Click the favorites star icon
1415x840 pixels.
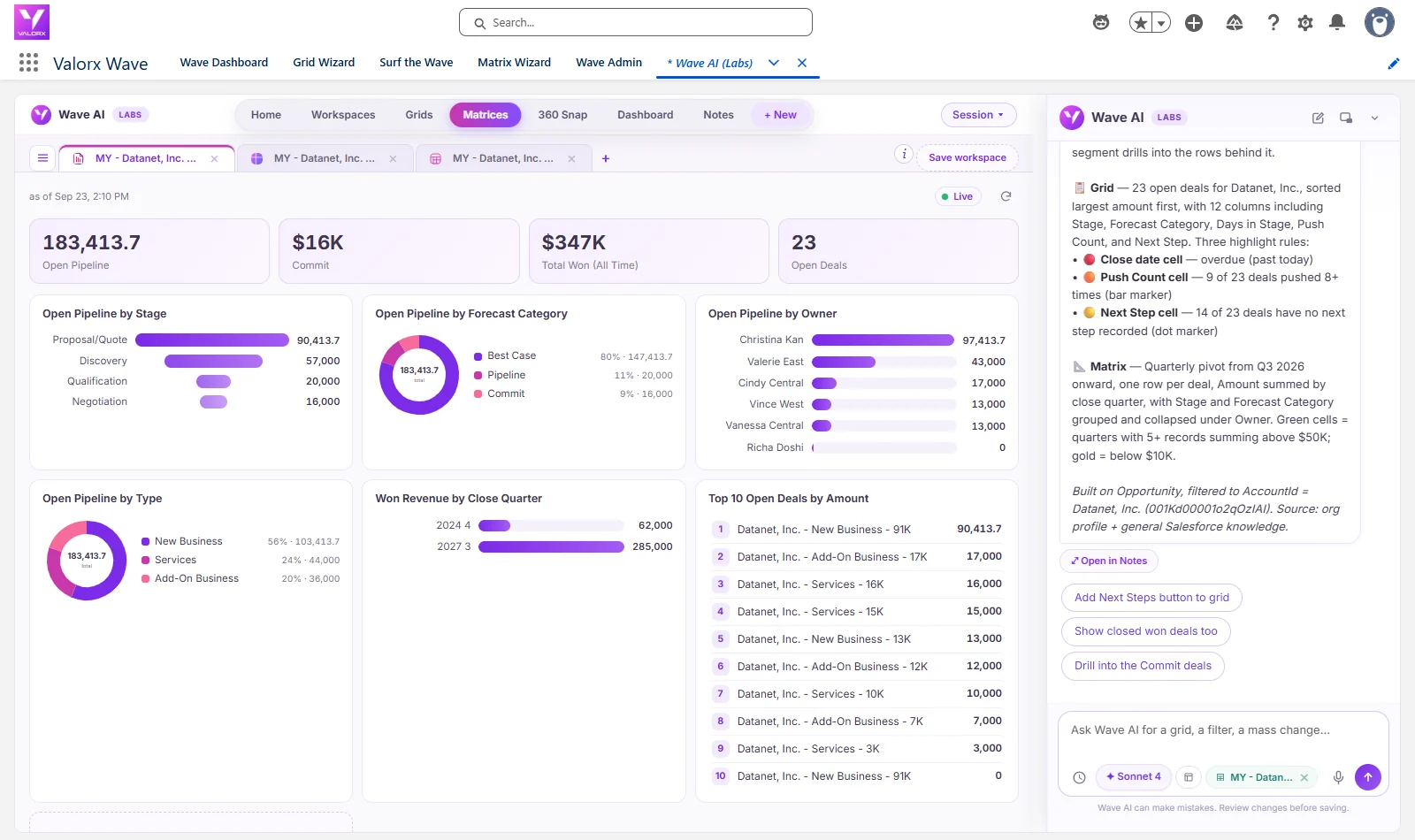pos(1141,23)
